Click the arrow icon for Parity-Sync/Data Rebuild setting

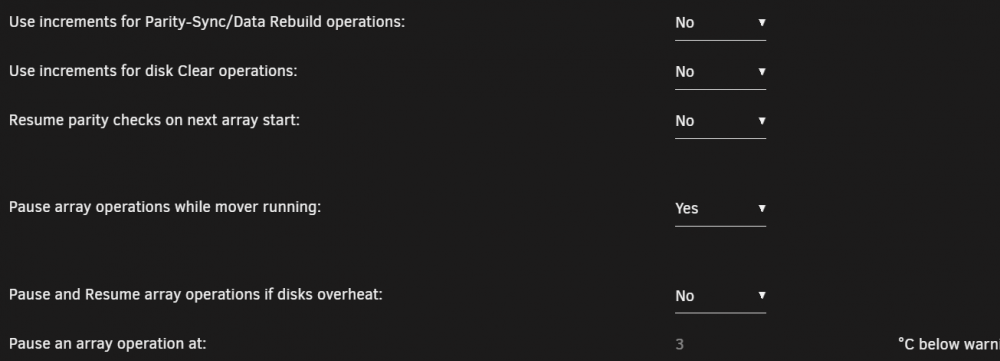761,22
